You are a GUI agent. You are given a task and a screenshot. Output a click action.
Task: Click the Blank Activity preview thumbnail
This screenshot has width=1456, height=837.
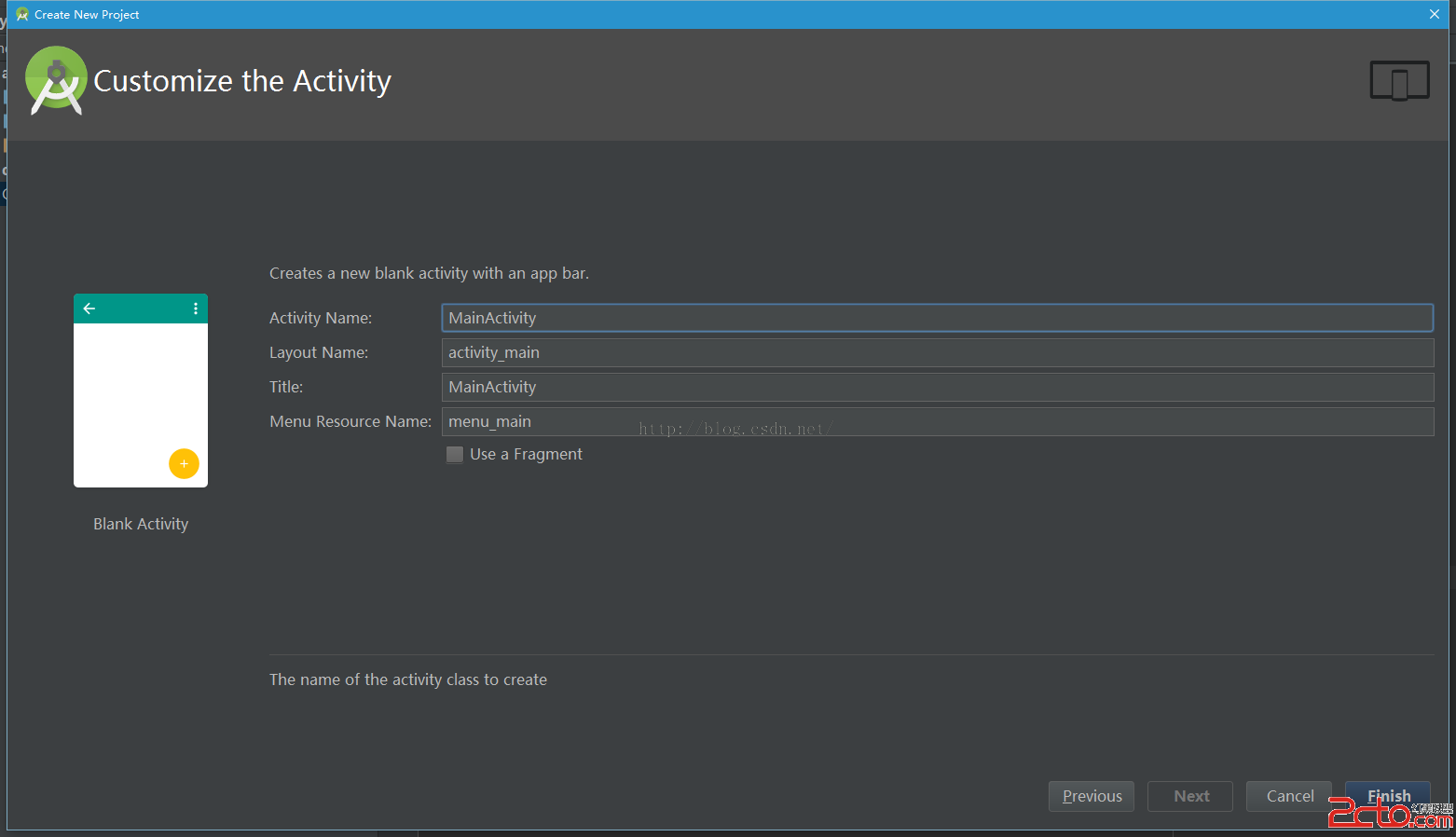tap(141, 391)
